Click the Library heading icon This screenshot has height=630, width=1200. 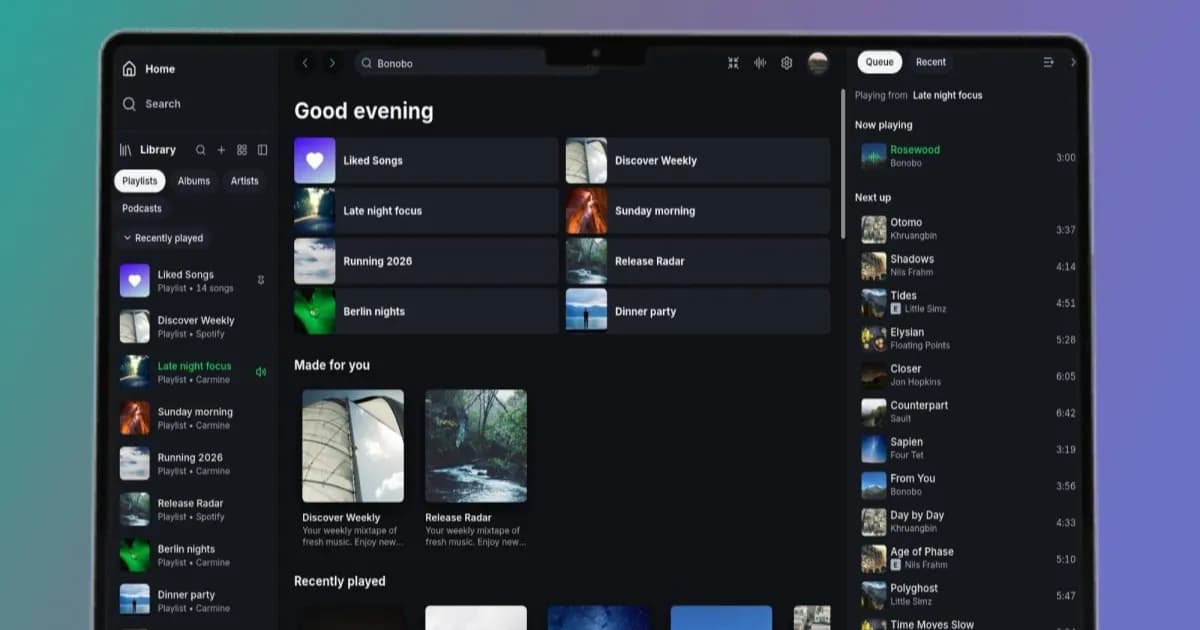pyautogui.click(x=125, y=150)
